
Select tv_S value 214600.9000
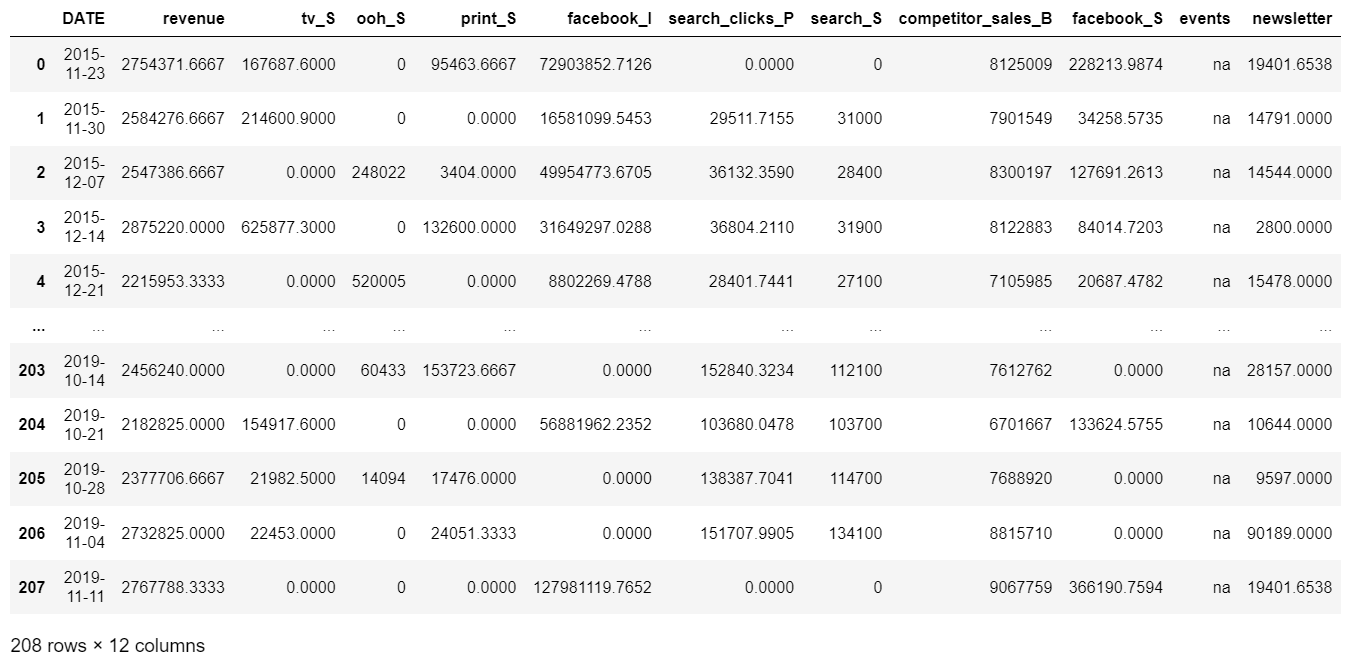[289, 118]
